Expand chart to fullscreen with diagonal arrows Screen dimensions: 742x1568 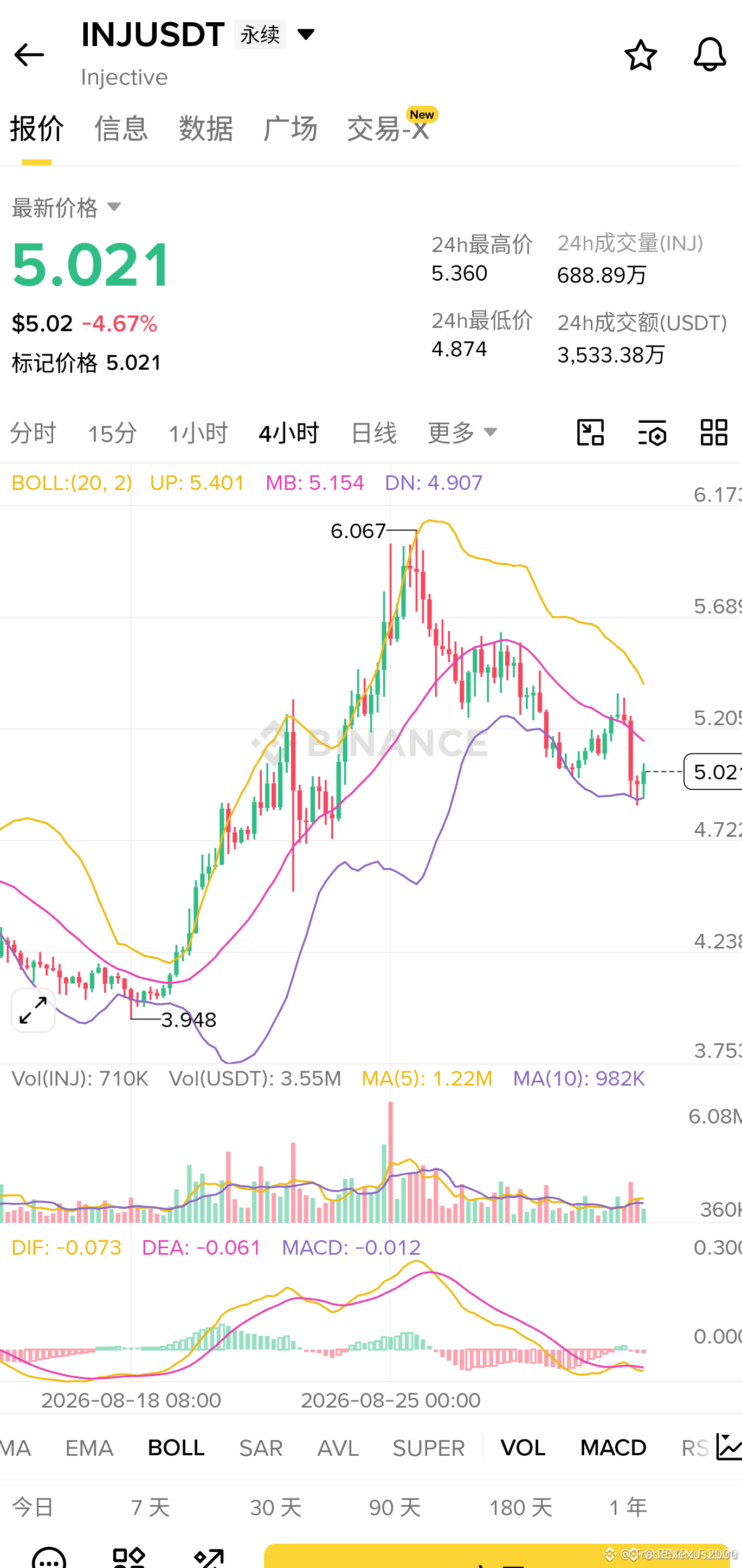[34, 1010]
